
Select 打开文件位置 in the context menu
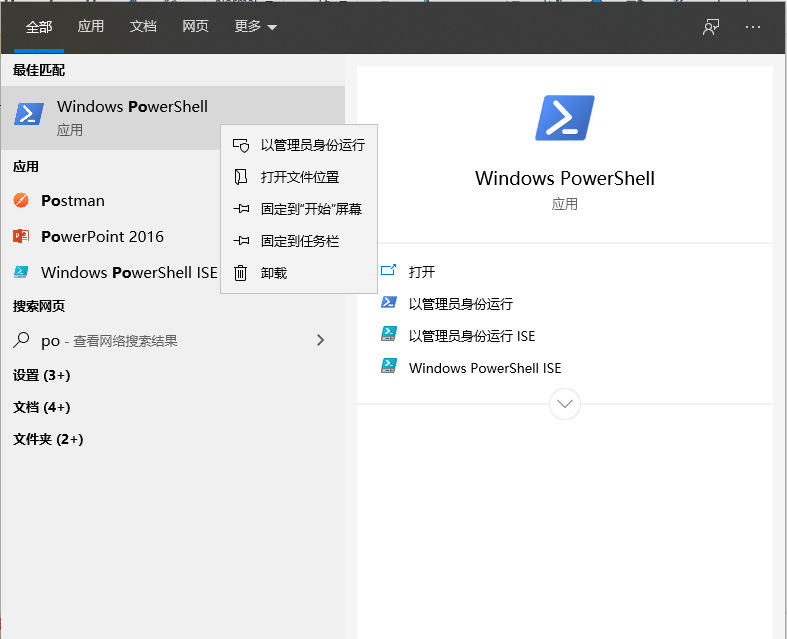pos(299,177)
